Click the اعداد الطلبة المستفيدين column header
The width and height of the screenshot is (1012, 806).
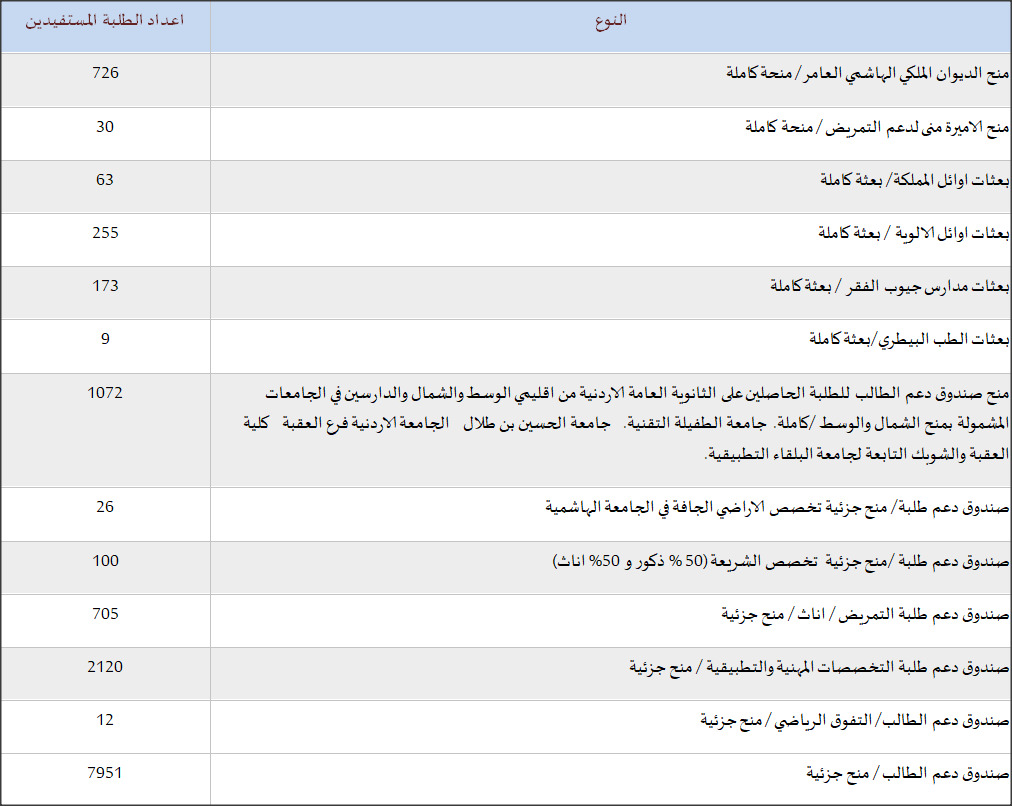104,25
